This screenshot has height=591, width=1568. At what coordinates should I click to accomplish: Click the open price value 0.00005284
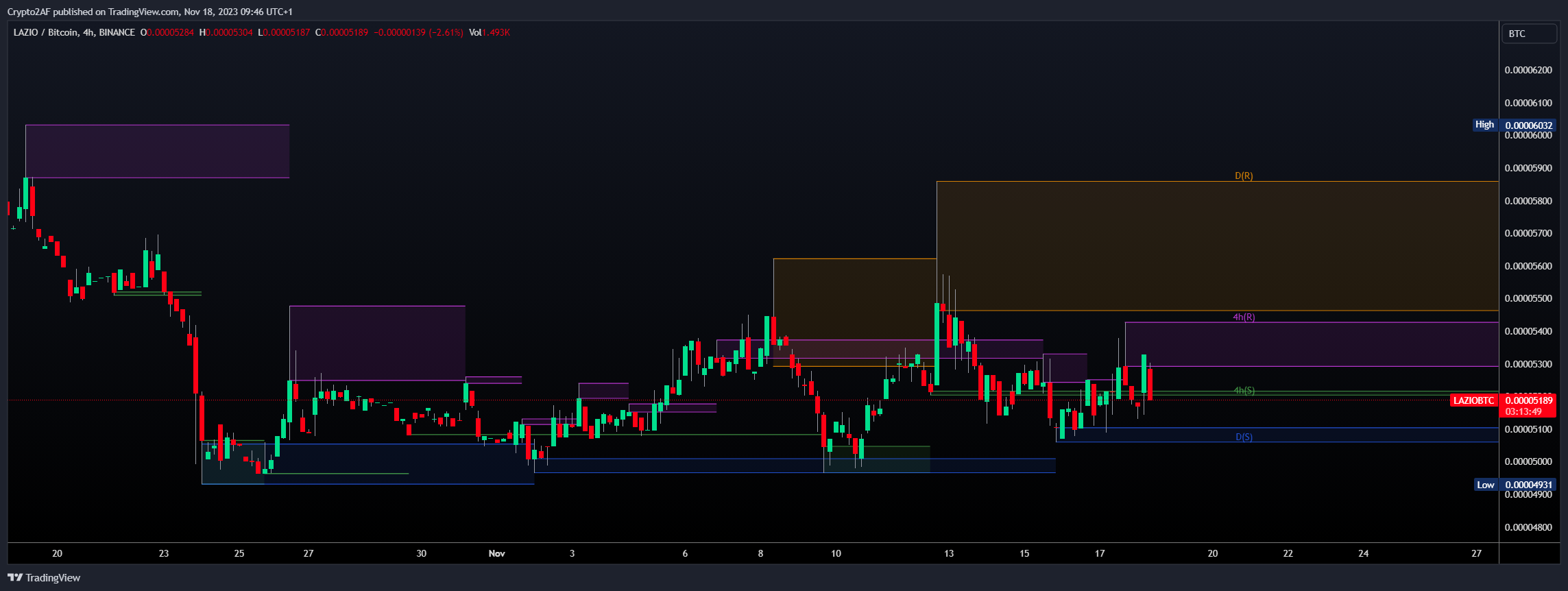170,32
